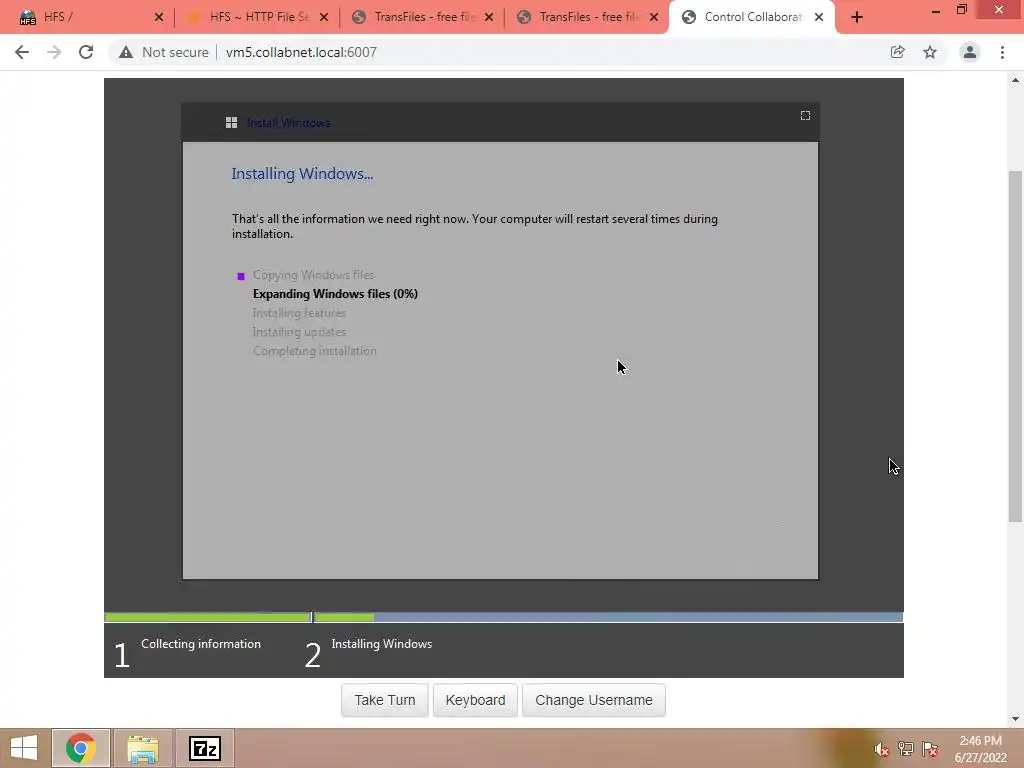This screenshot has height=768, width=1024.
Task: Open File Explorer from taskbar
Action: click(x=143, y=748)
